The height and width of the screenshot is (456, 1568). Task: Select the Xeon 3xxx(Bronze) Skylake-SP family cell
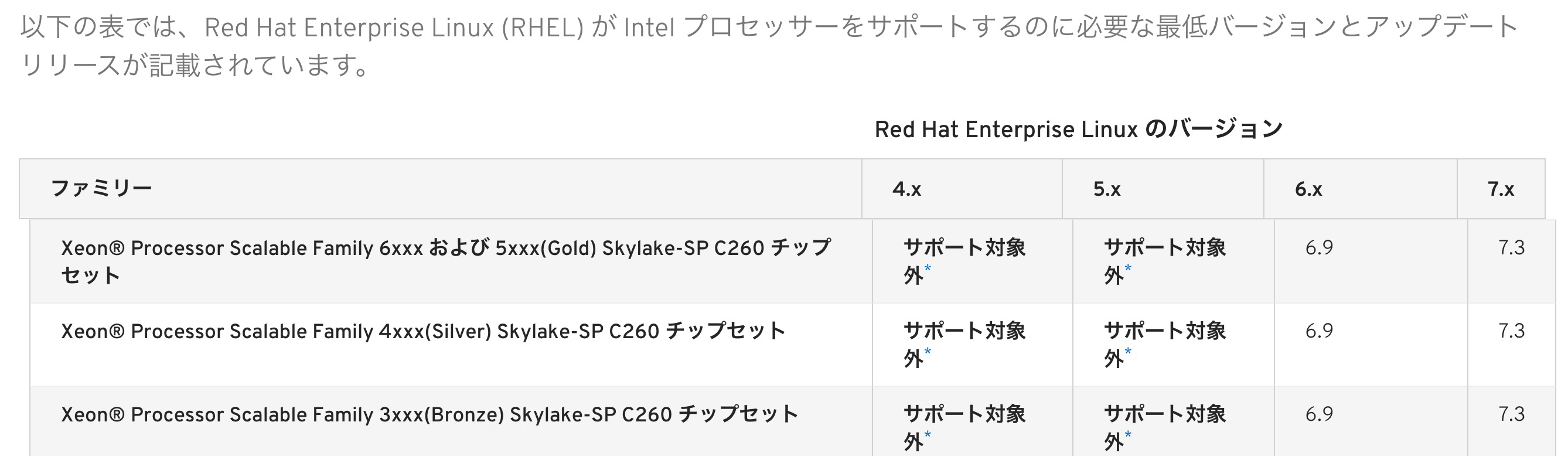tap(429, 414)
